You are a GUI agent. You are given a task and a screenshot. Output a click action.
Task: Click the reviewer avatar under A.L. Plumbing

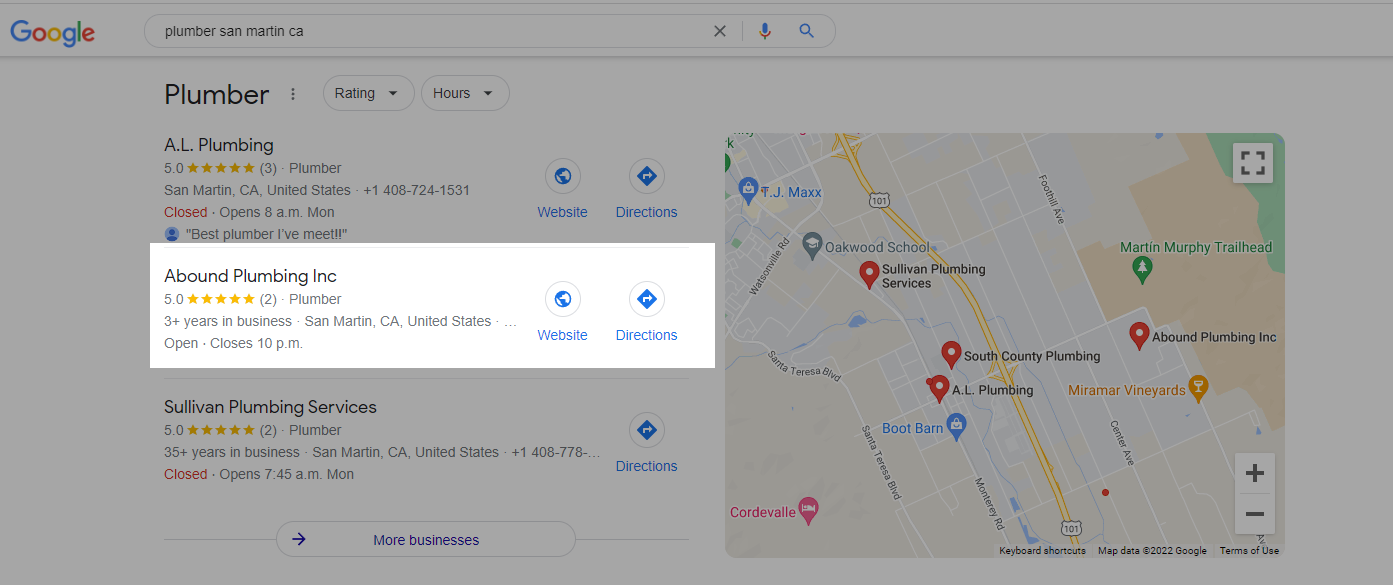tap(172, 234)
